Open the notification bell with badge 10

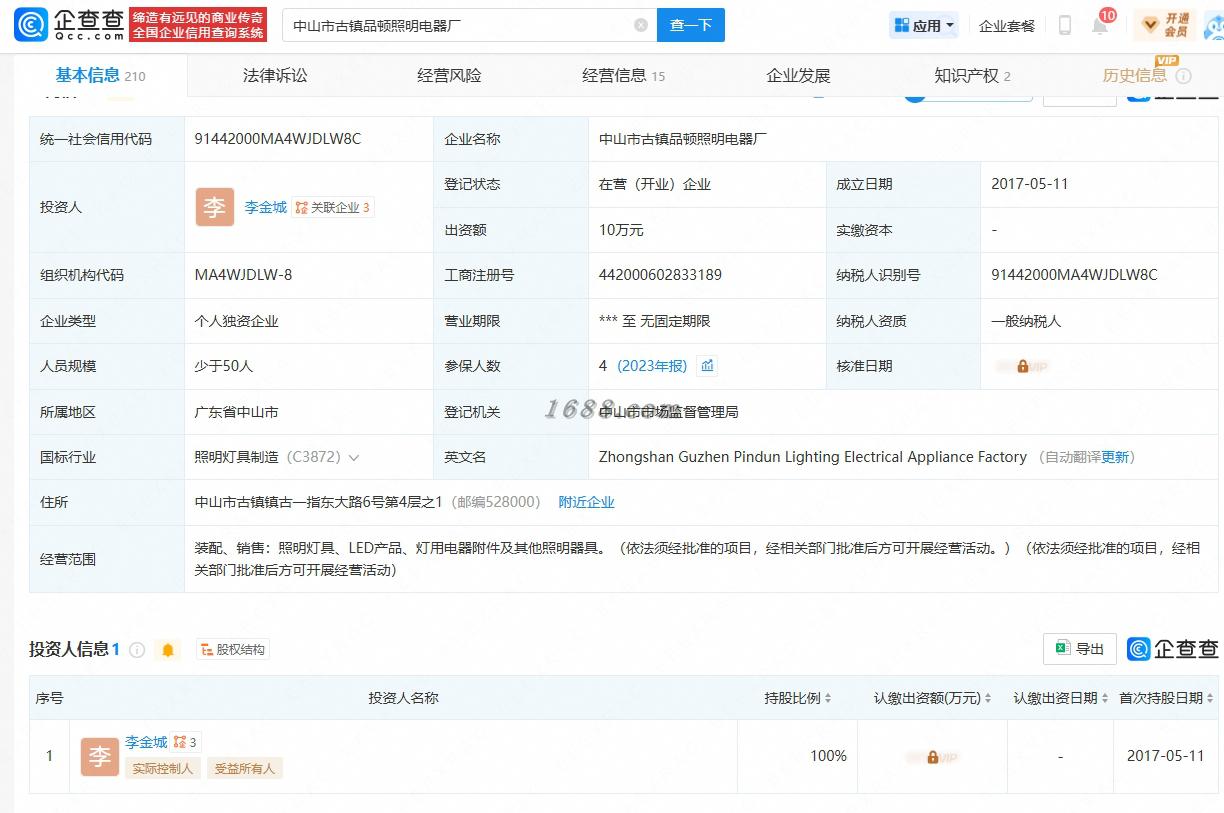1100,25
